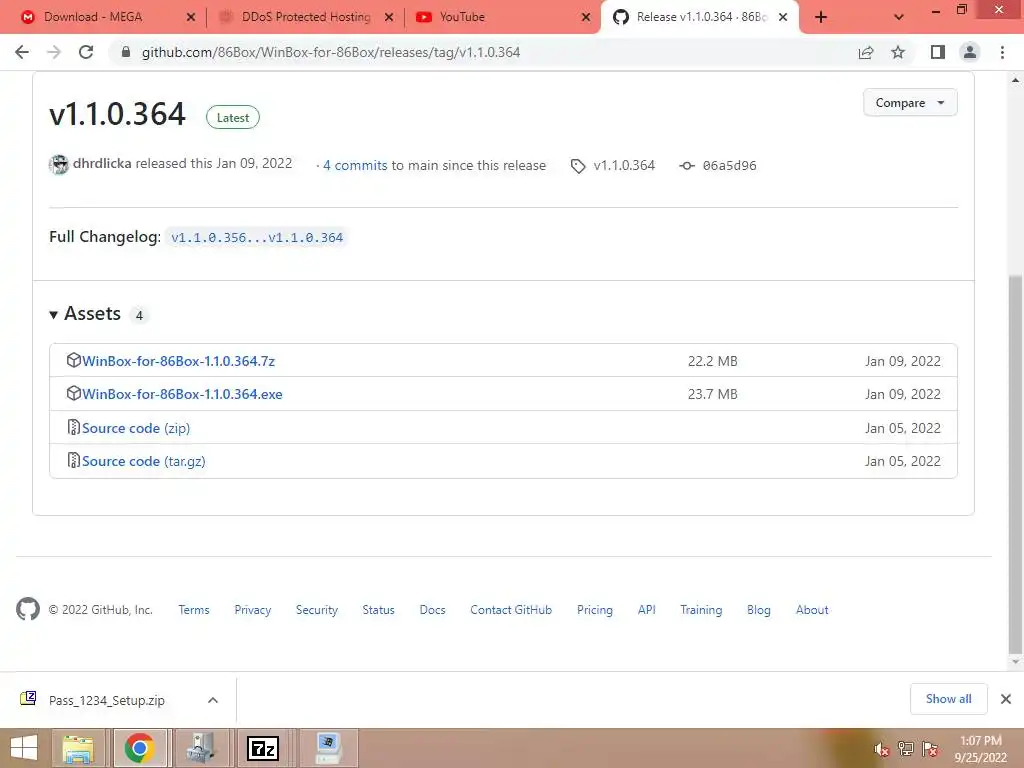Close the downloads bar
Image resolution: width=1024 pixels, height=768 pixels.
coord(1006,699)
